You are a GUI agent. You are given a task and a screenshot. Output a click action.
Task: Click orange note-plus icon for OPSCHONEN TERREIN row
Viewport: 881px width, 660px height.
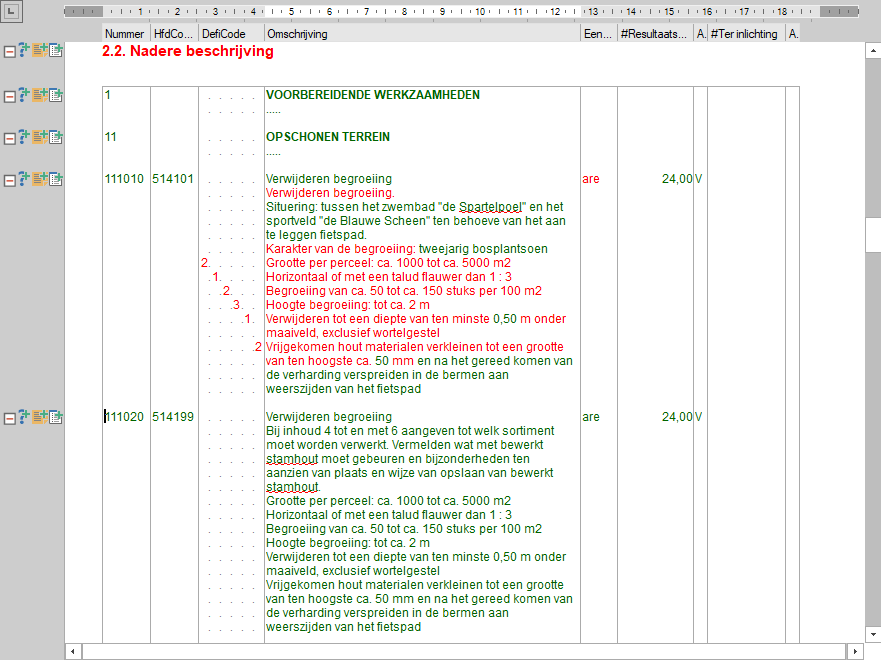point(39,136)
